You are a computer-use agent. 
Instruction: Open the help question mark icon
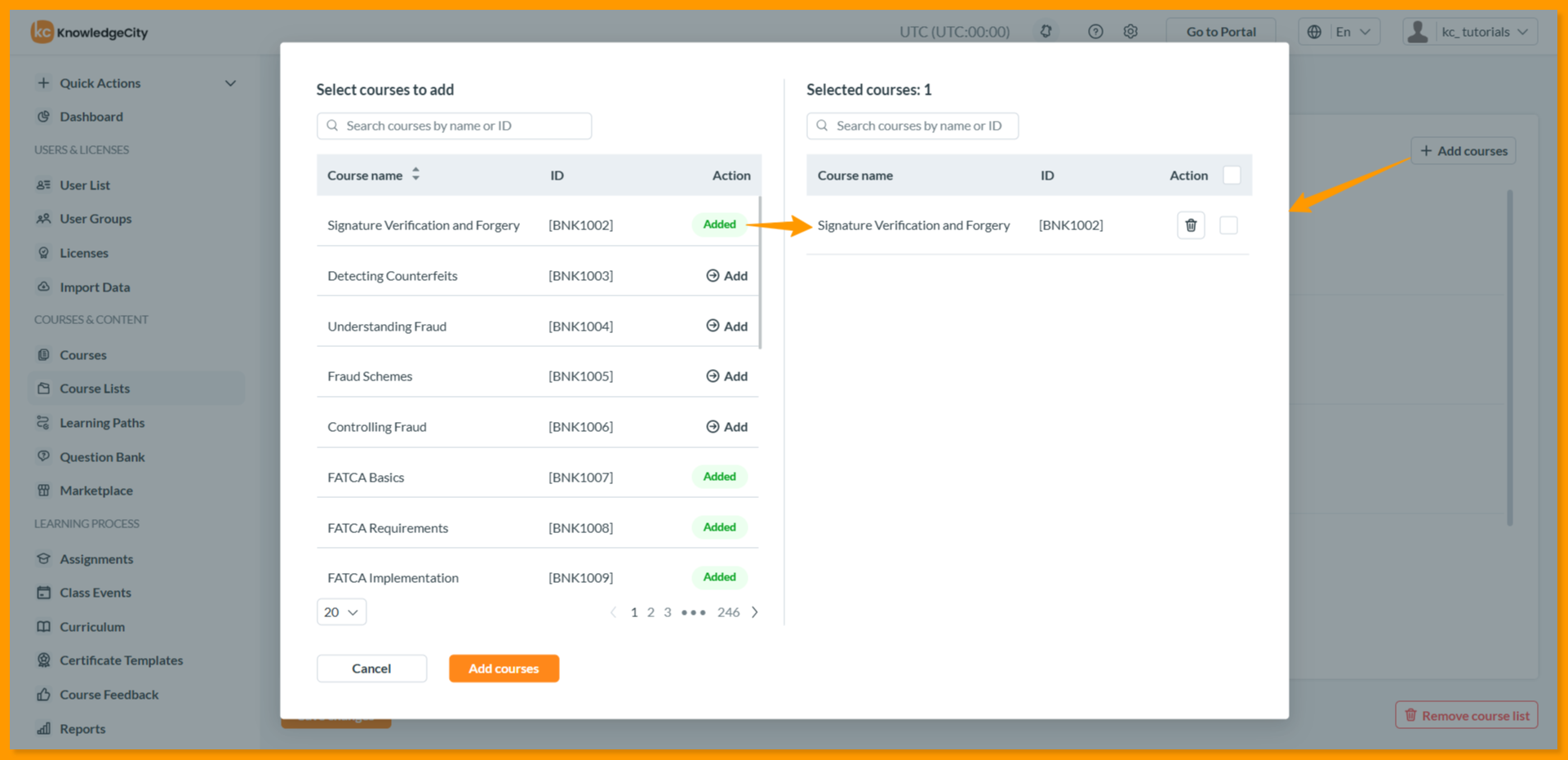[1095, 32]
